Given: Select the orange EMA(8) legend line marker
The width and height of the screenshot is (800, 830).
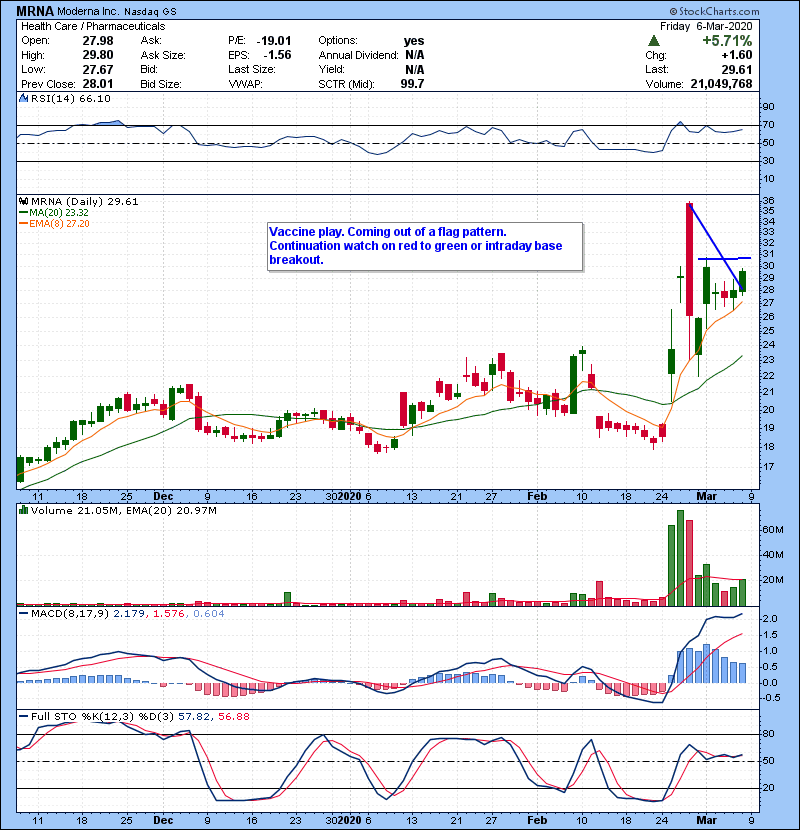Looking at the screenshot, I should pyautogui.click(x=24, y=224).
